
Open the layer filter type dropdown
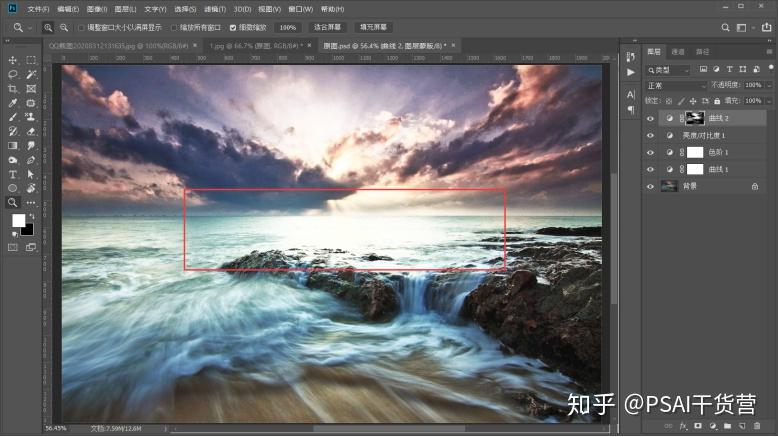[667, 70]
